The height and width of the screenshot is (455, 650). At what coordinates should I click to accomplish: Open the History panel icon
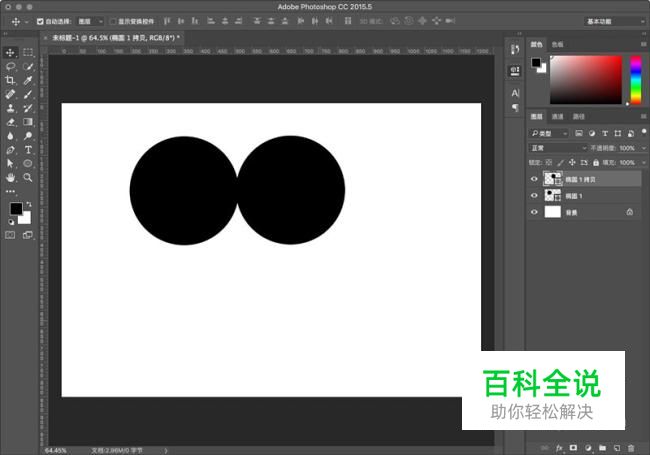click(x=515, y=50)
